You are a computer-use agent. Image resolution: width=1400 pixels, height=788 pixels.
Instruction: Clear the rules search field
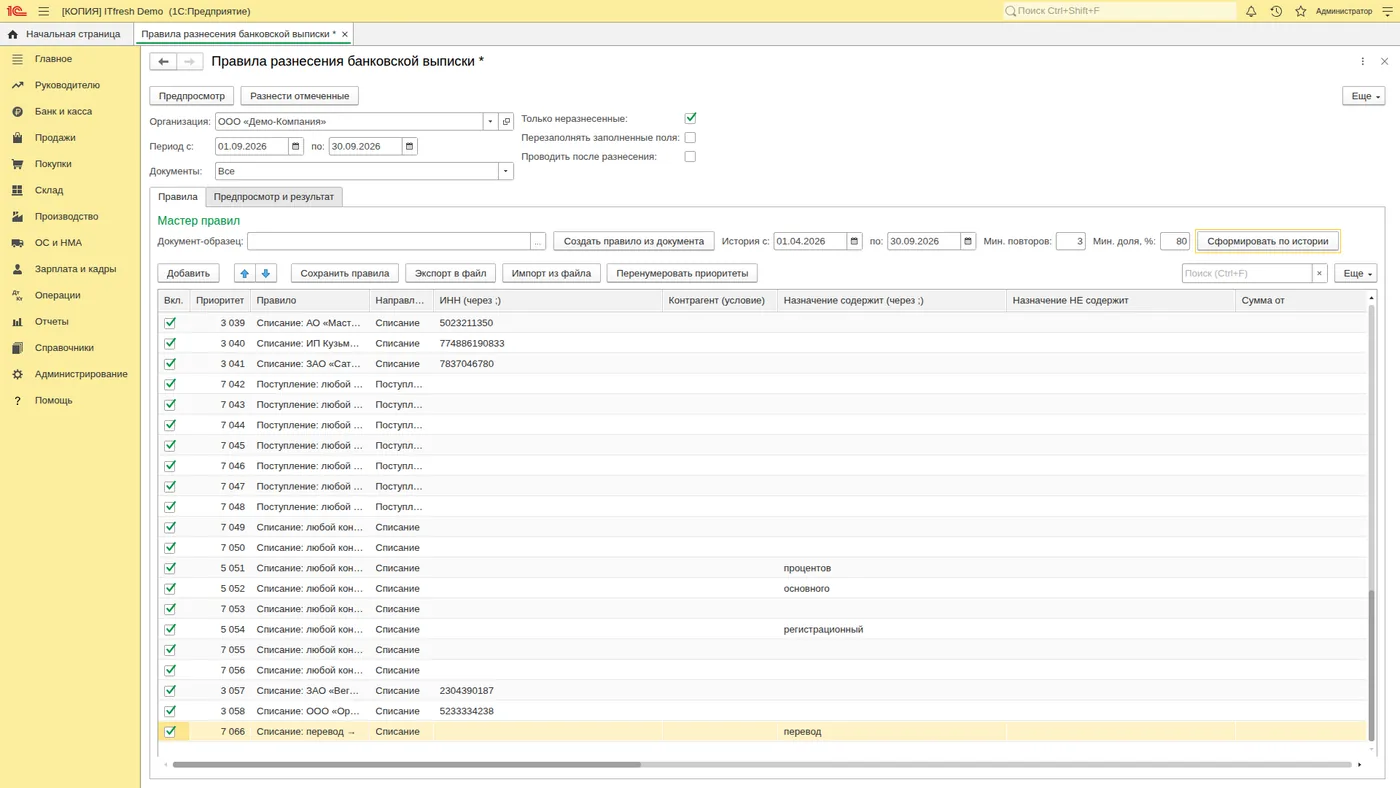[x=1320, y=273]
